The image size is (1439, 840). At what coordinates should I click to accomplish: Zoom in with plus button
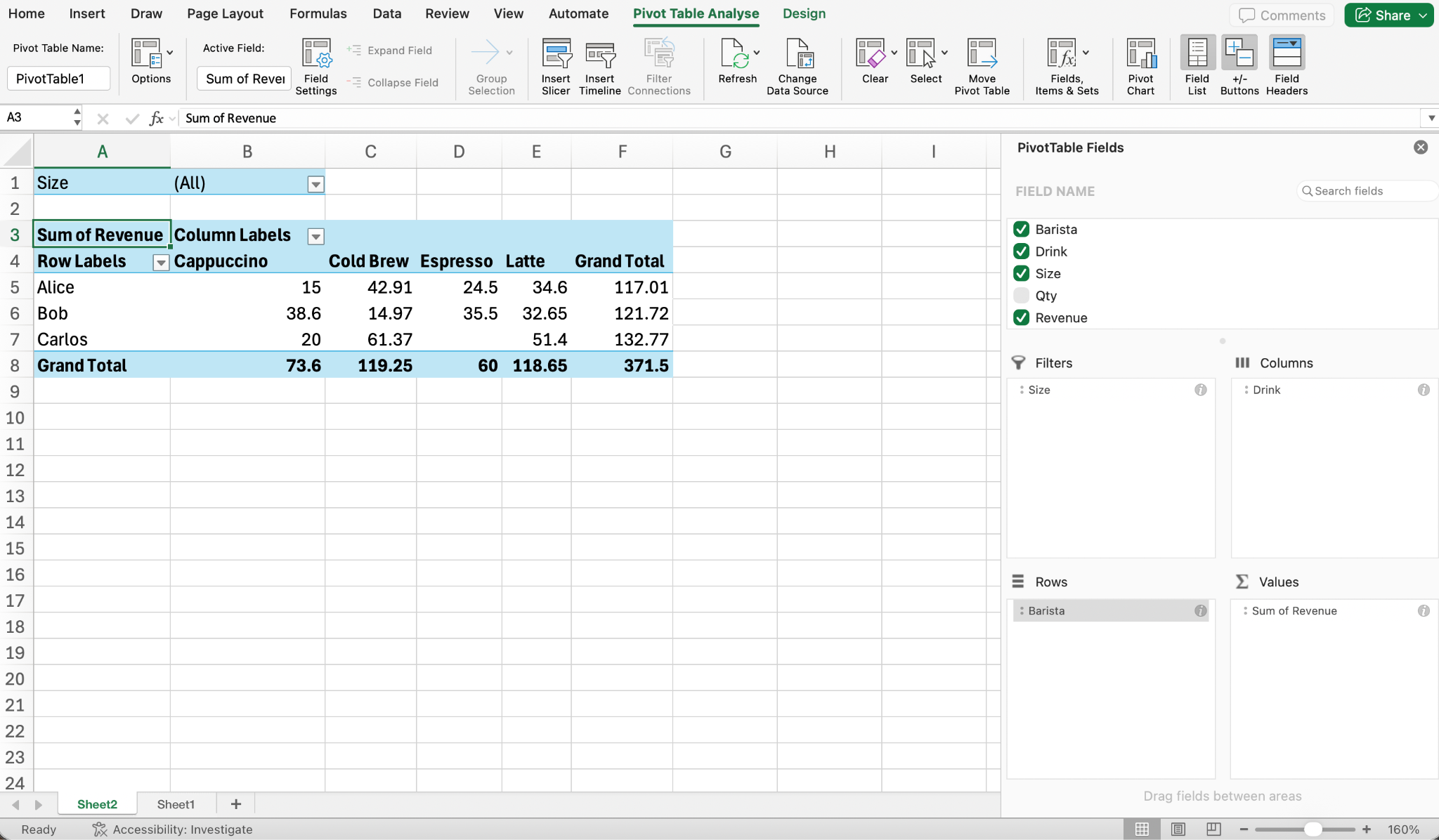(1367, 829)
